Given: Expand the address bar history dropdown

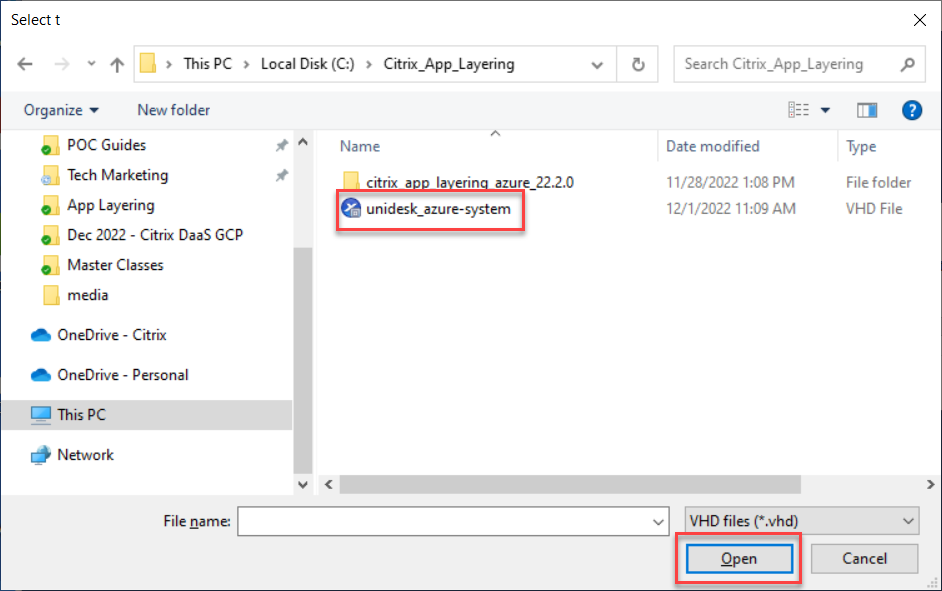Looking at the screenshot, I should tap(597, 64).
